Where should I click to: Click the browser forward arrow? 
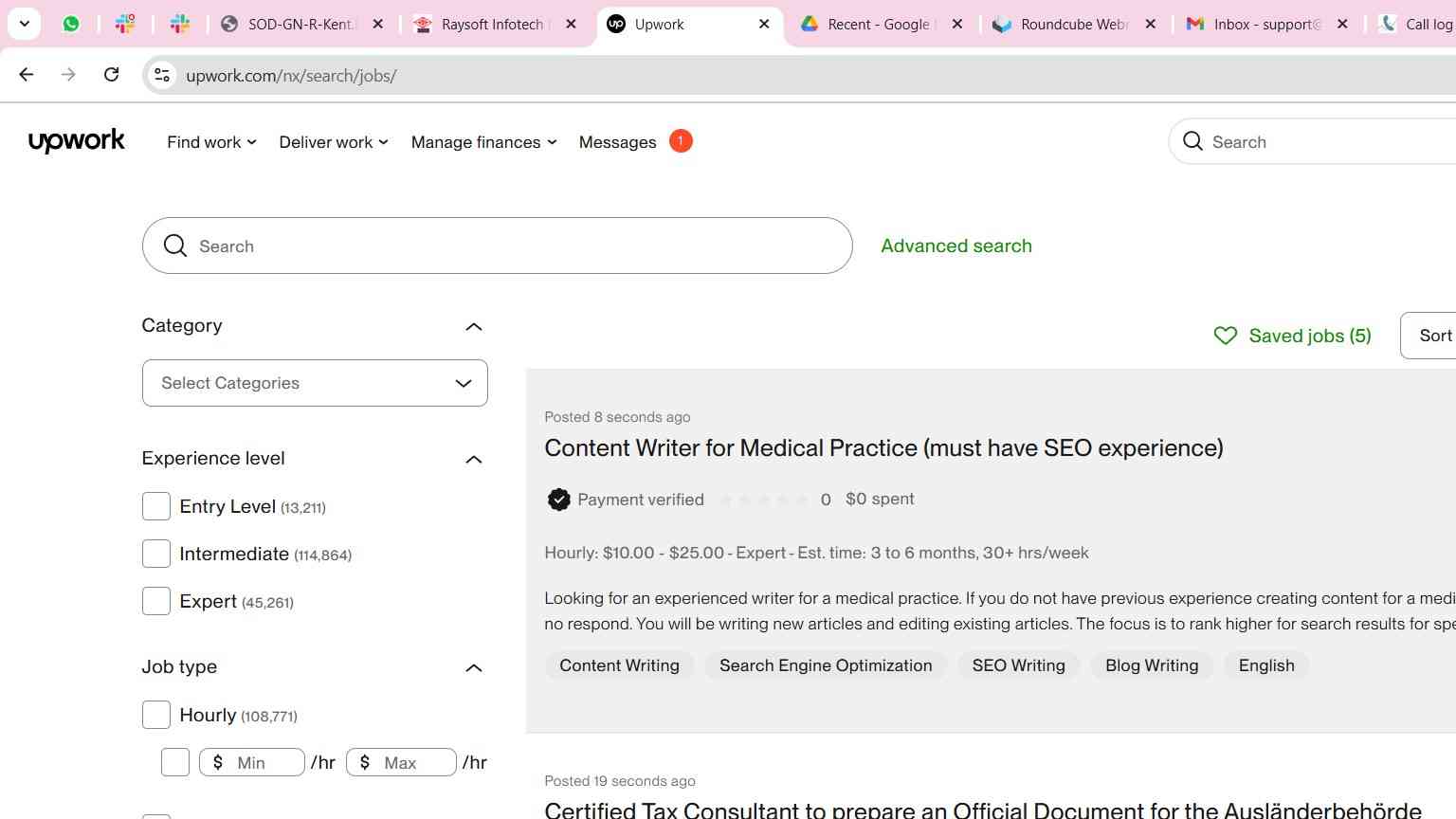click(x=68, y=75)
